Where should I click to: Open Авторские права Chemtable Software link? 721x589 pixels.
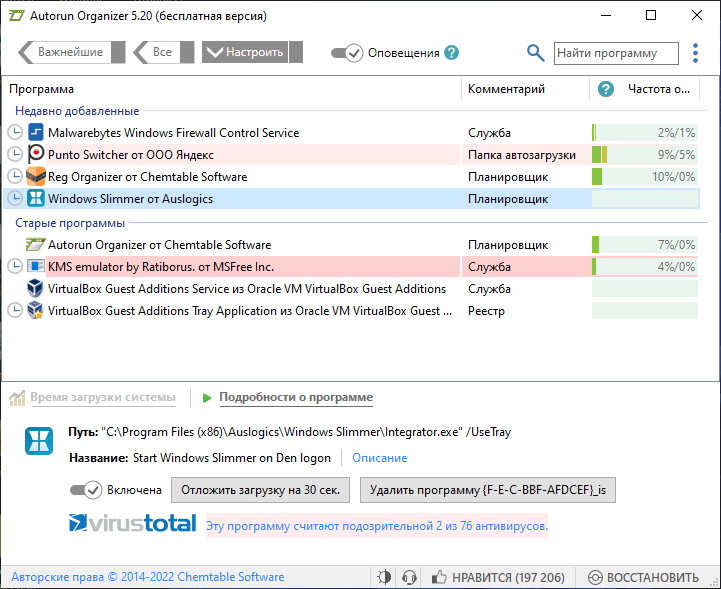pyautogui.click(x=148, y=577)
